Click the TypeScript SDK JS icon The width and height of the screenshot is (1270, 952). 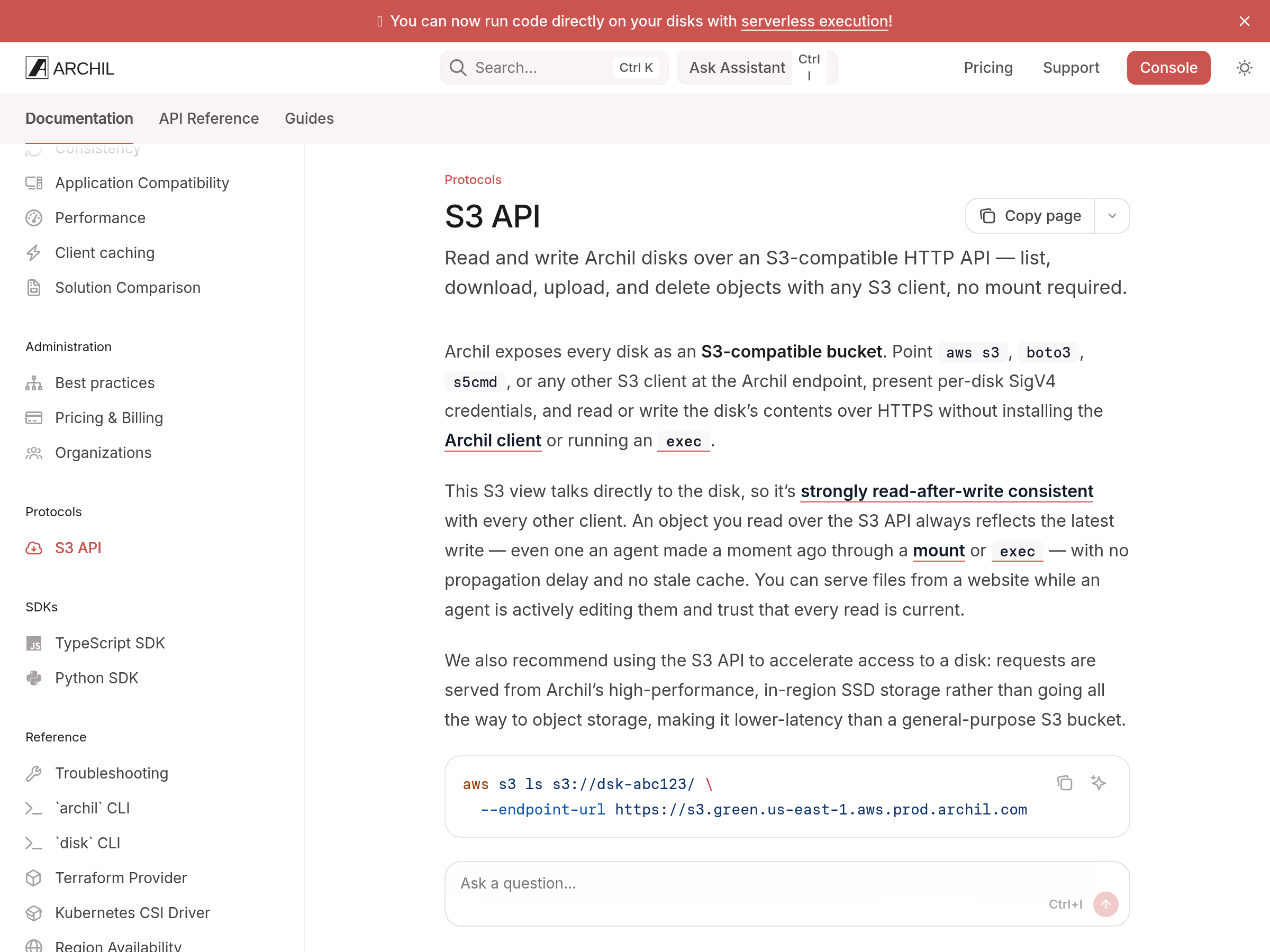34,644
